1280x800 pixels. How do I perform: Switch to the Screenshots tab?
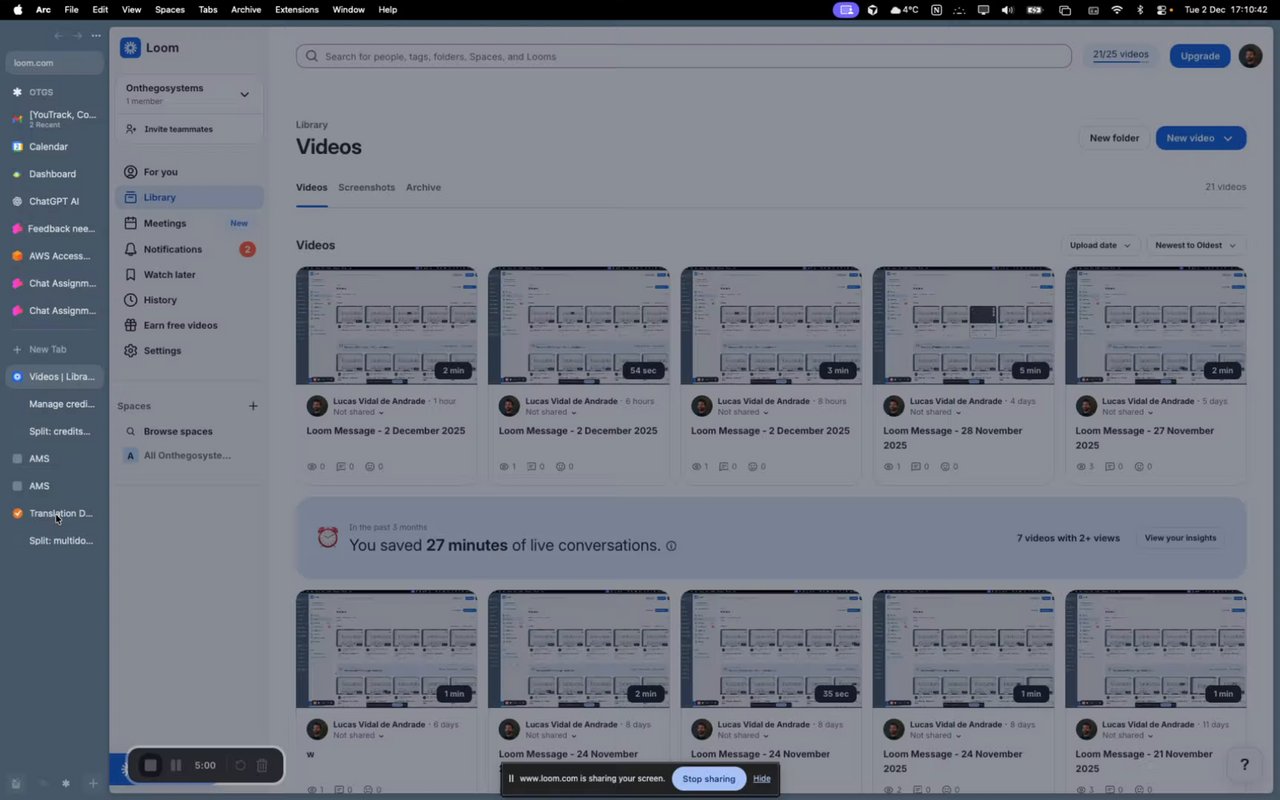[366, 187]
